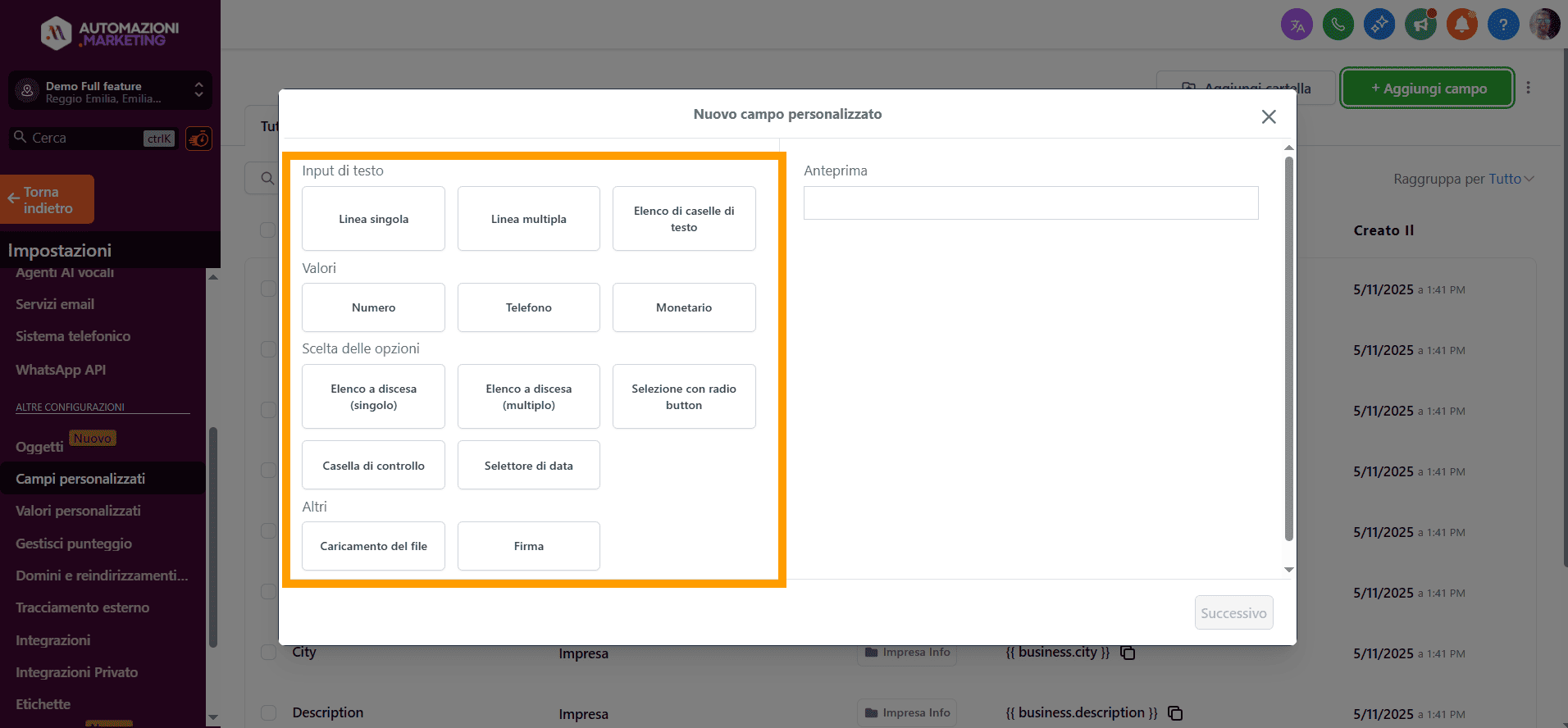The height and width of the screenshot is (728, 1568).
Task: Copy the business.city merge tag
Action: coord(1128,653)
